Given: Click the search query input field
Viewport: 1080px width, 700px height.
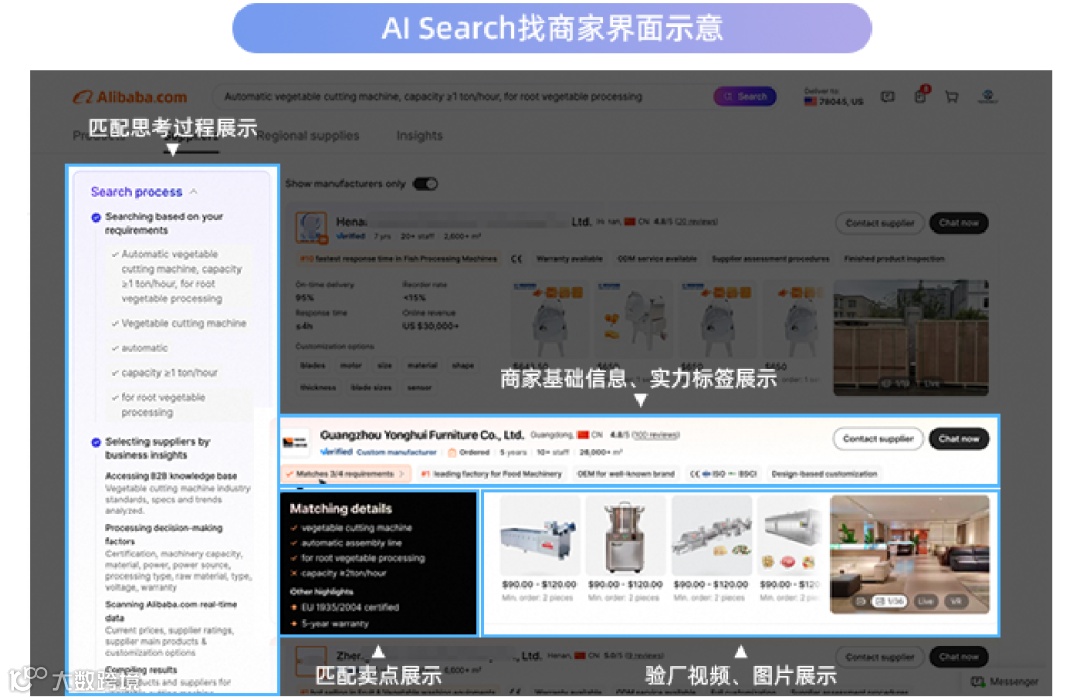Looking at the screenshot, I should 461,96.
